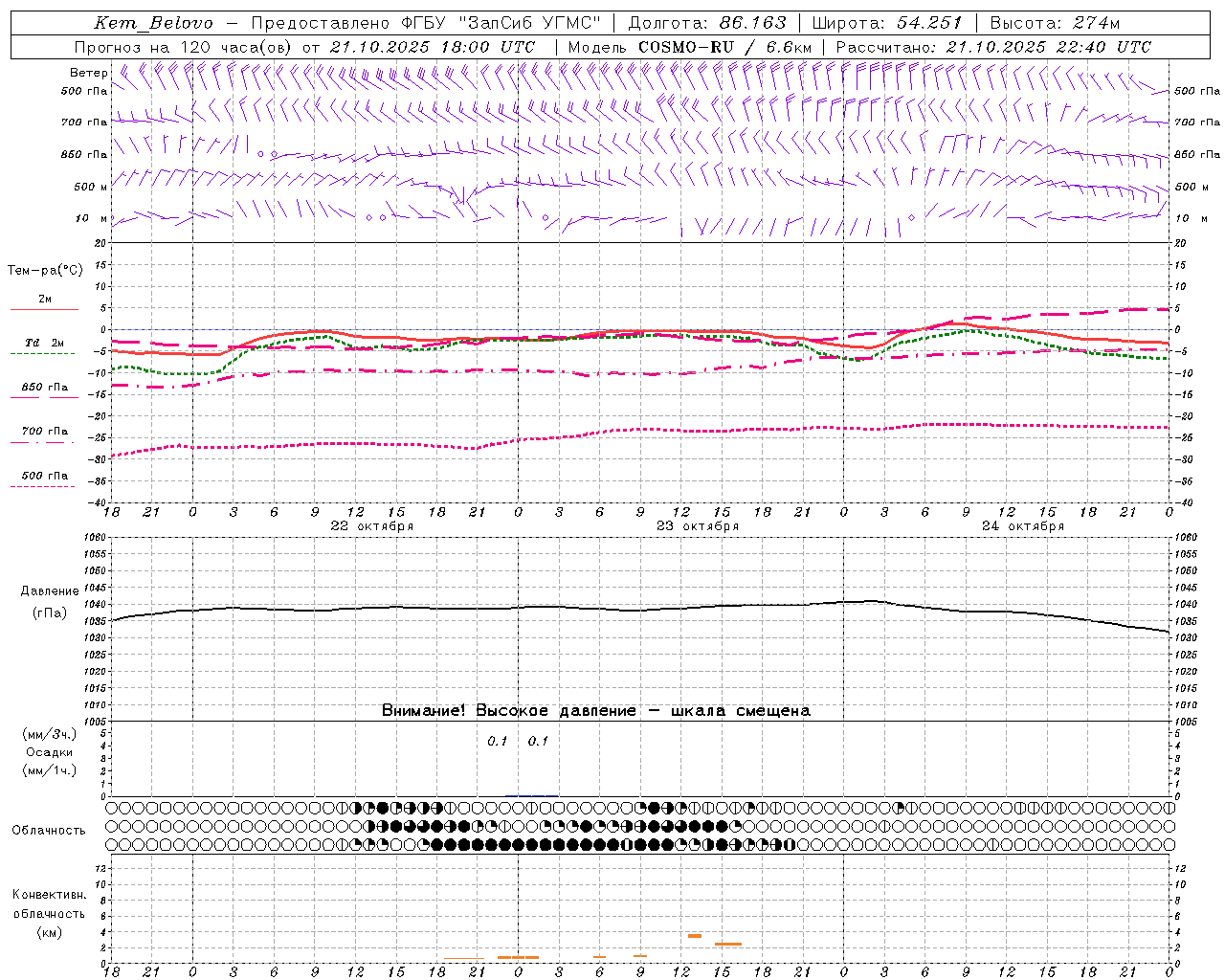
Task: Click the Осадки precipitation panel label
Action: [50, 752]
